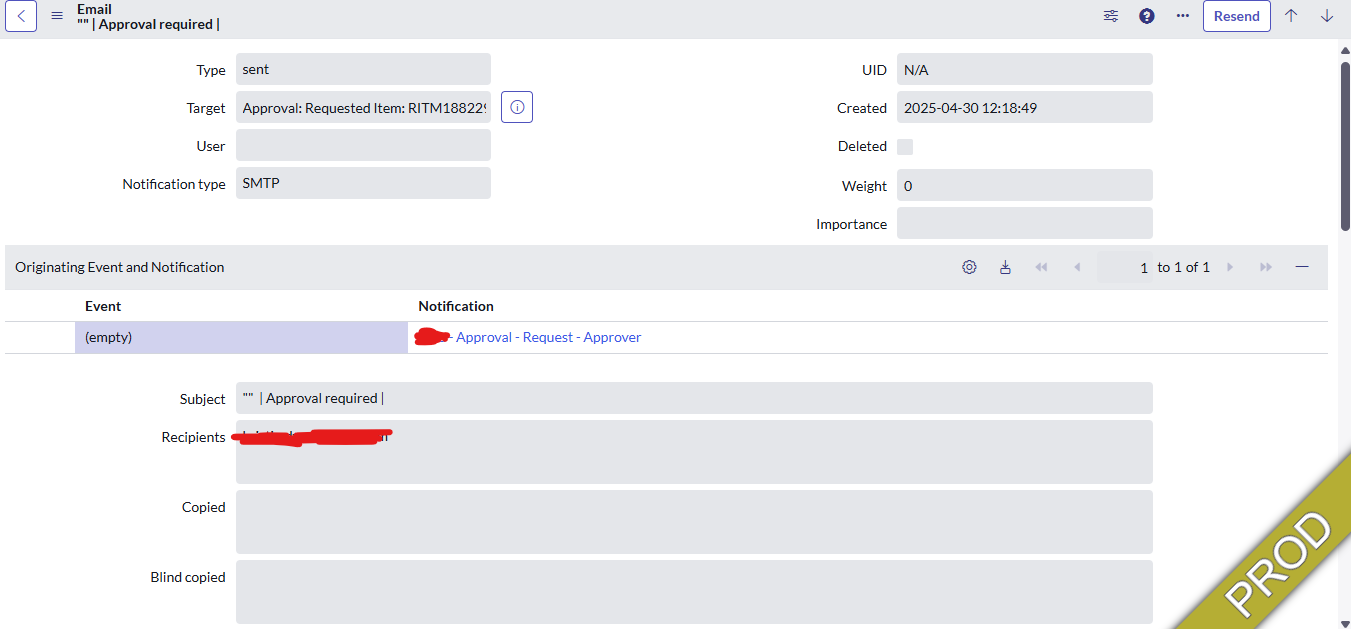The height and width of the screenshot is (629, 1351).
Task: Collapse the Originating Event and Notification list
Action: (1301, 267)
